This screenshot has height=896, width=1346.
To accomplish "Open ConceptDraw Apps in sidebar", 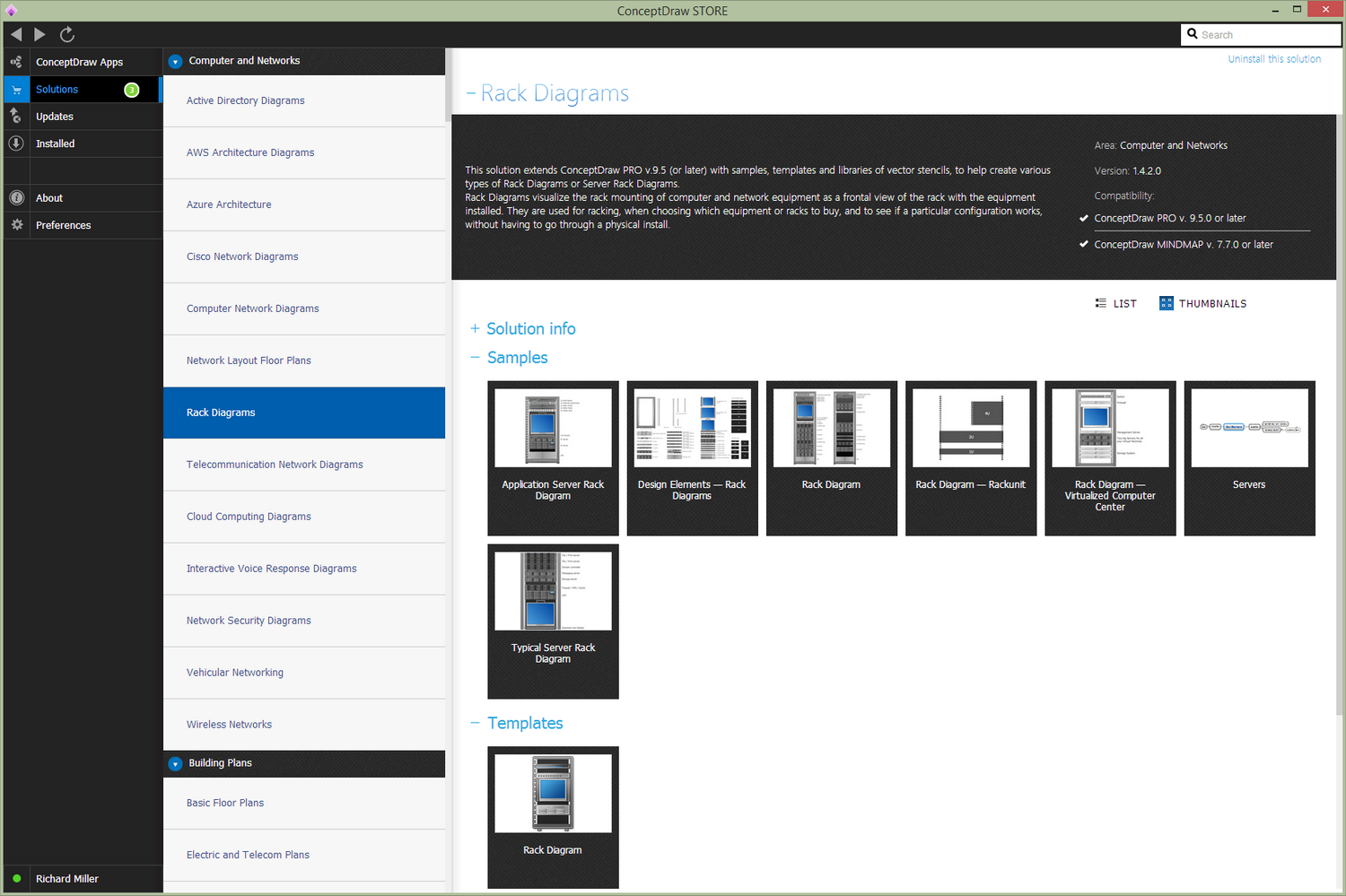I will (x=79, y=62).
